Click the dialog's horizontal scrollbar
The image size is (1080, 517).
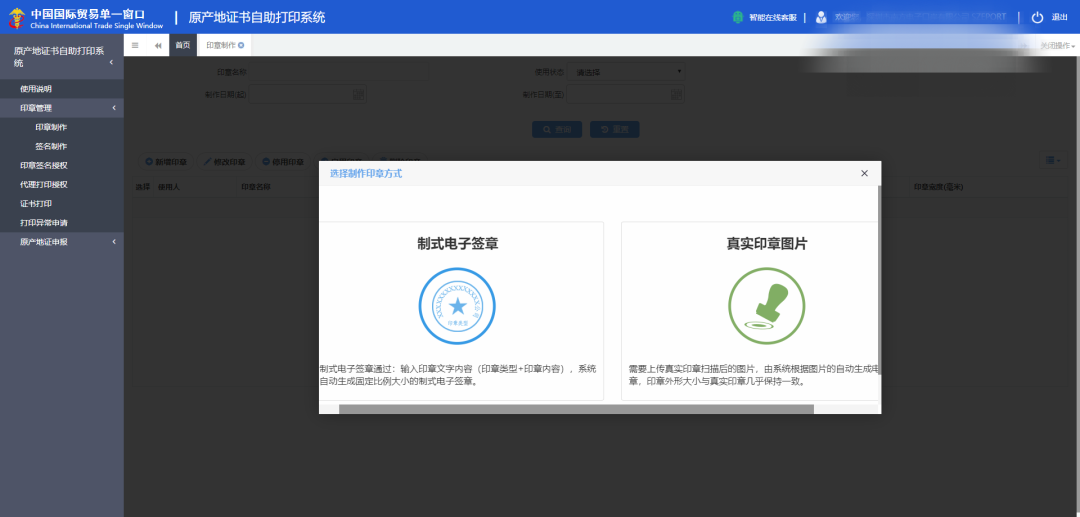(x=576, y=408)
